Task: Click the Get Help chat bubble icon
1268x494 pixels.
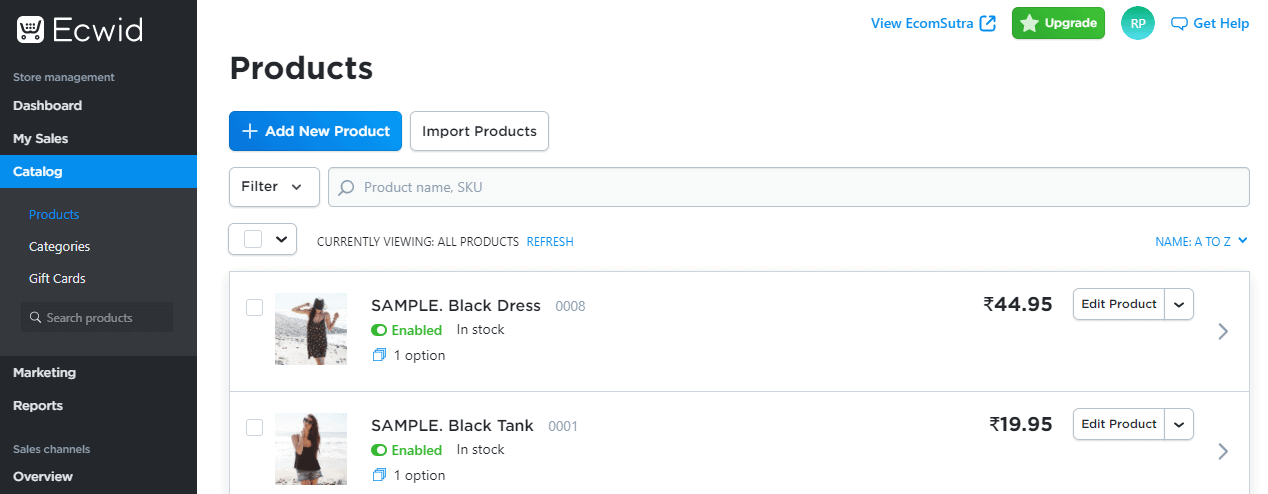Action: tap(1179, 24)
